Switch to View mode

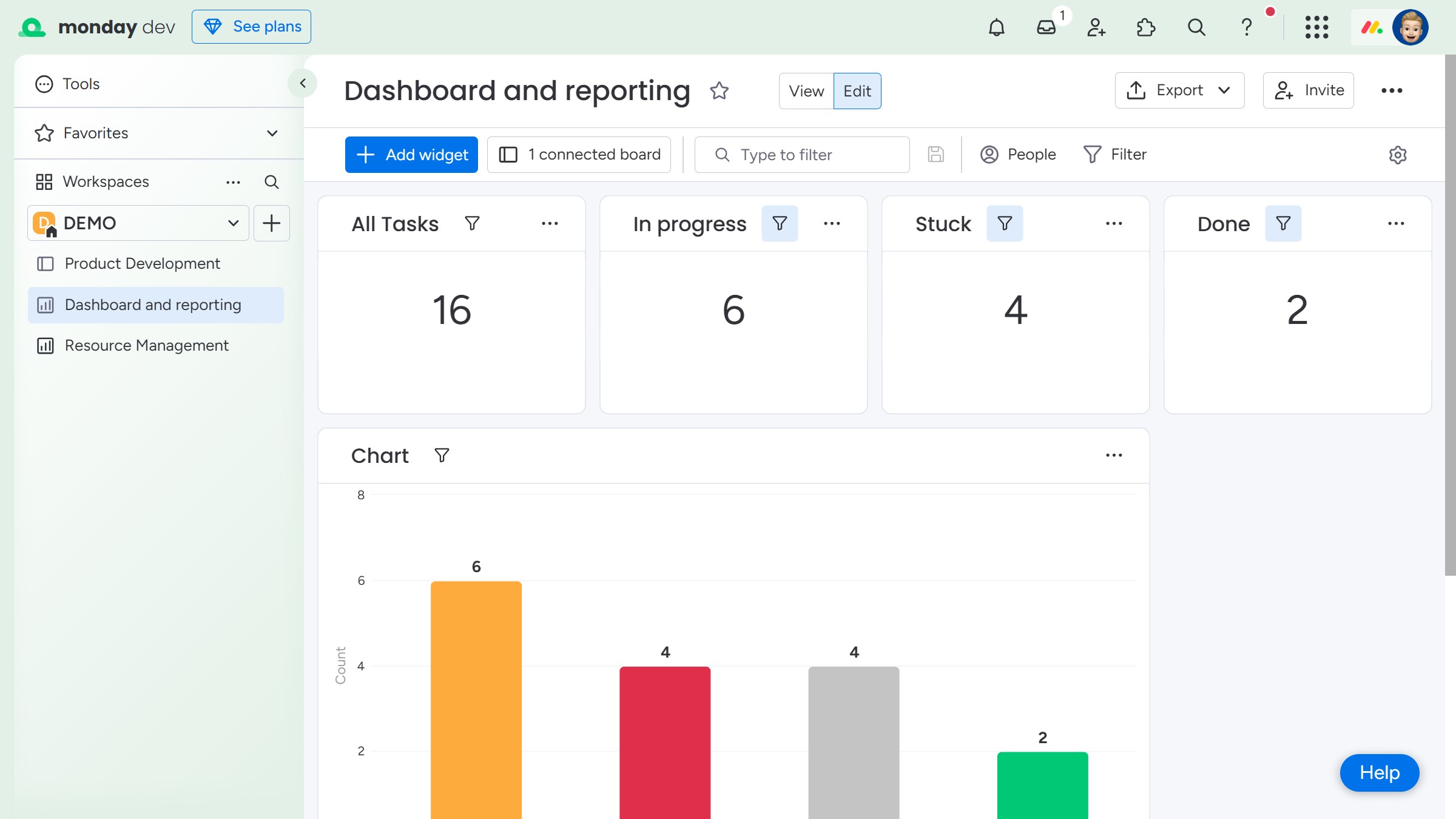tap(806, 91)
